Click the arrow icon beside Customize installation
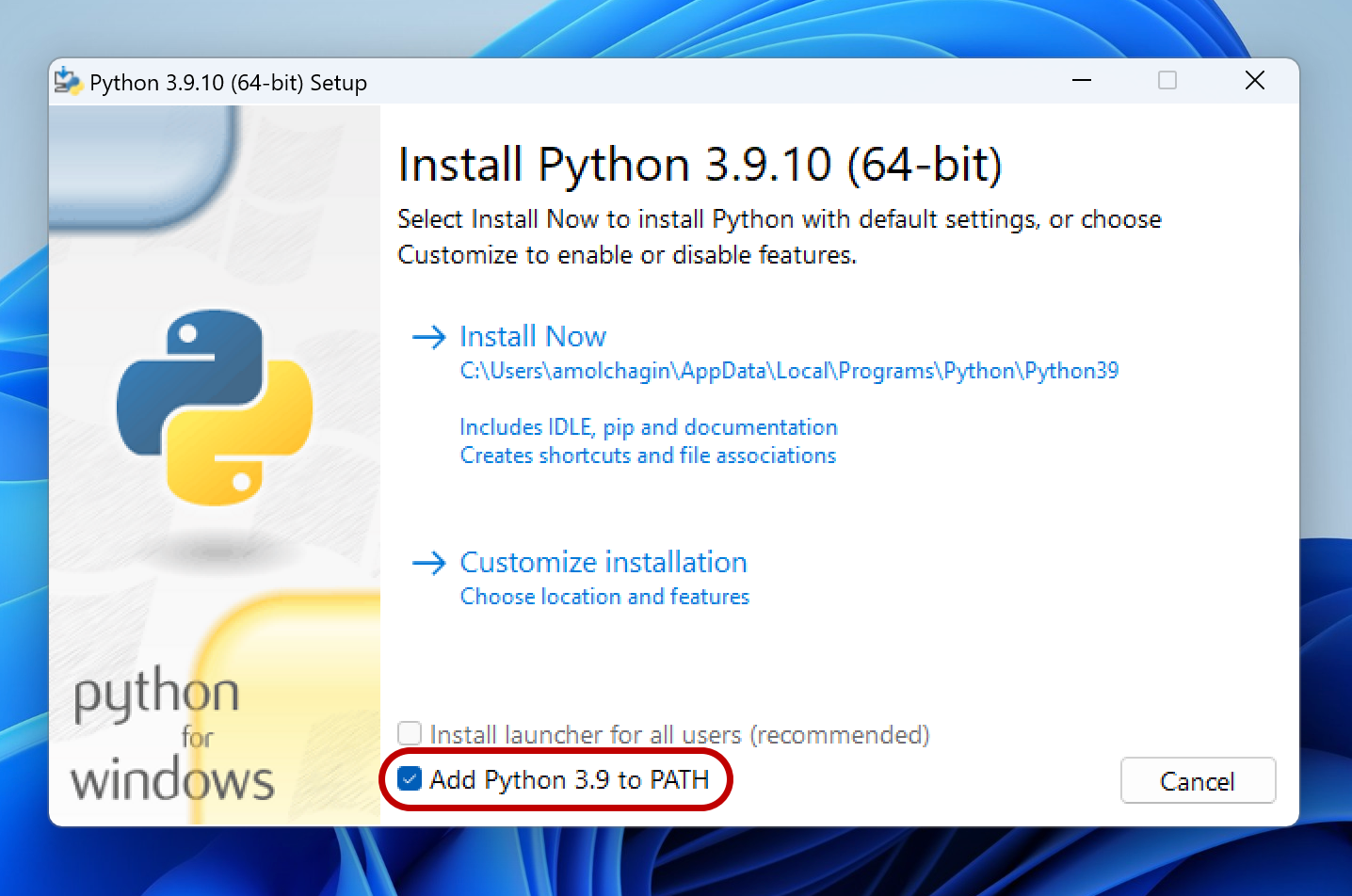Viewport: 1352px width, 896px height. pos(429,563)
